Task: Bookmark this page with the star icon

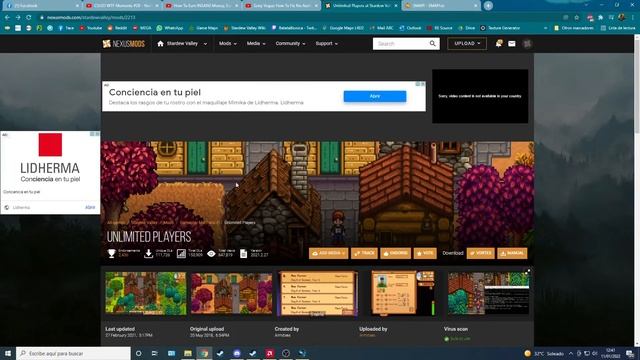Action: point(576,18)
